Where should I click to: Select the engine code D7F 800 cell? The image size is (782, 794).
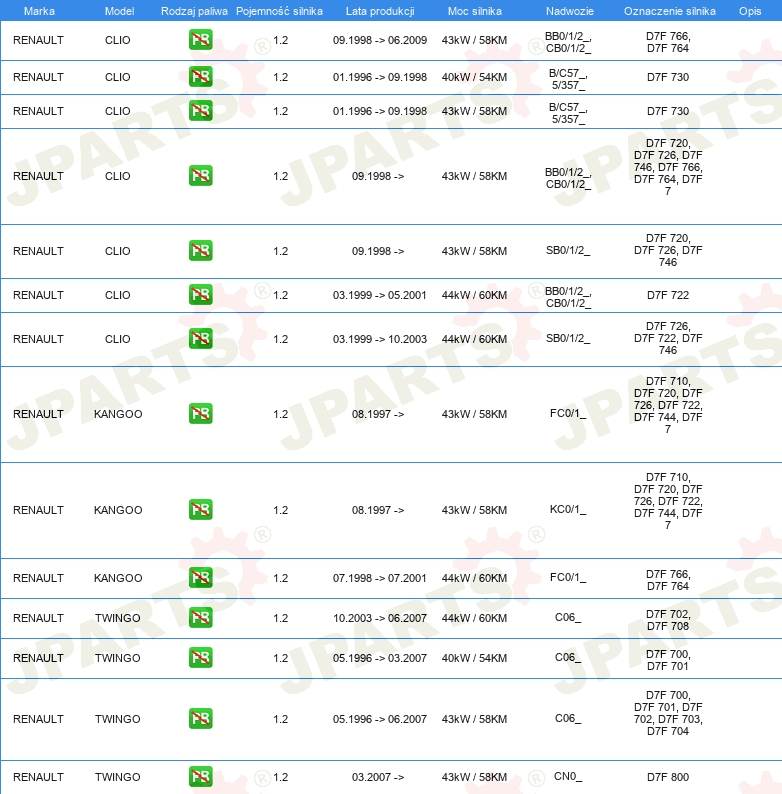pyautogui.click(x=668, y=777)
